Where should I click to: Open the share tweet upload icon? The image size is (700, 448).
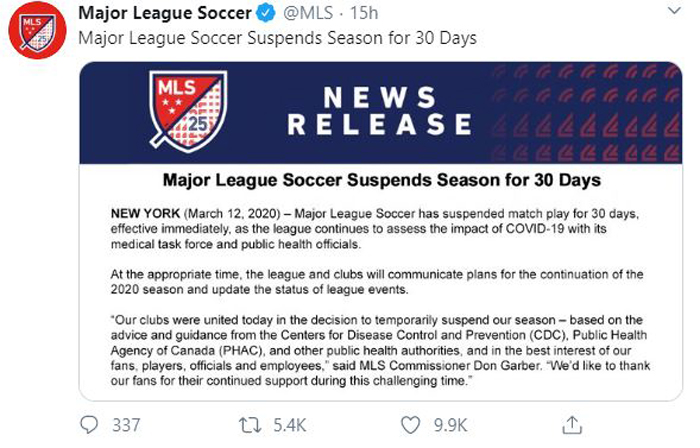point(572,425)
